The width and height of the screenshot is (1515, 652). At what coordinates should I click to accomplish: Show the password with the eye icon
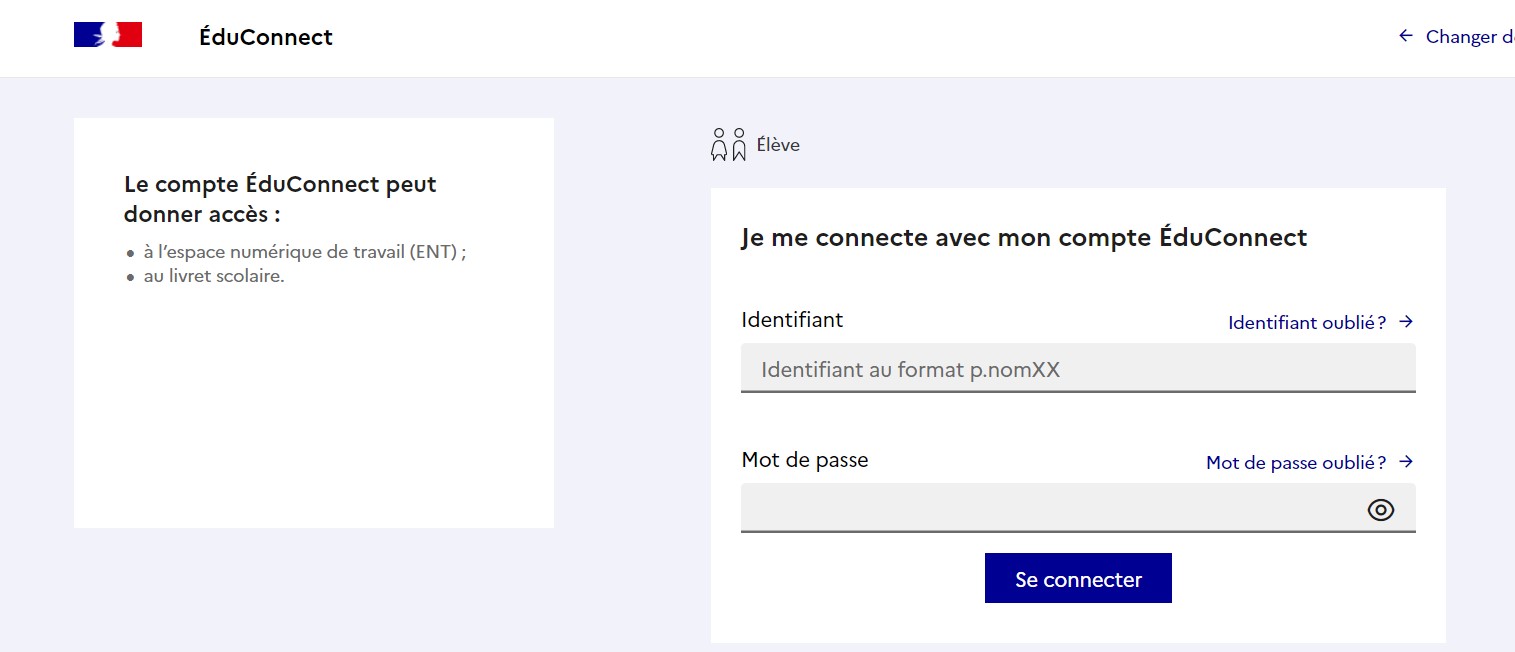(1380, 510)
